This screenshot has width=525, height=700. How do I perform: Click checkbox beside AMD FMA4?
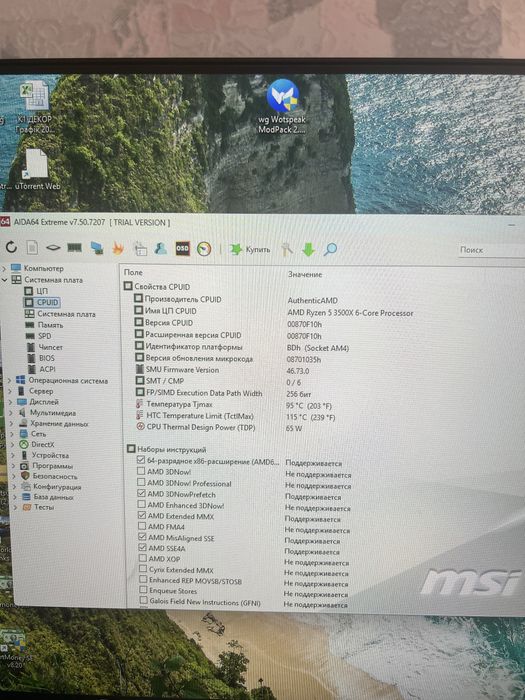coord(142,526)
